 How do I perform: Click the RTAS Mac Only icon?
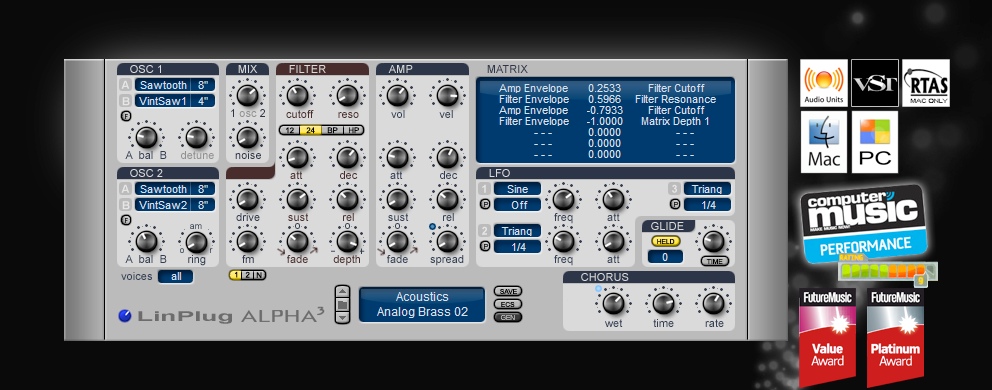pyautogui.click(x=926, y=83)
